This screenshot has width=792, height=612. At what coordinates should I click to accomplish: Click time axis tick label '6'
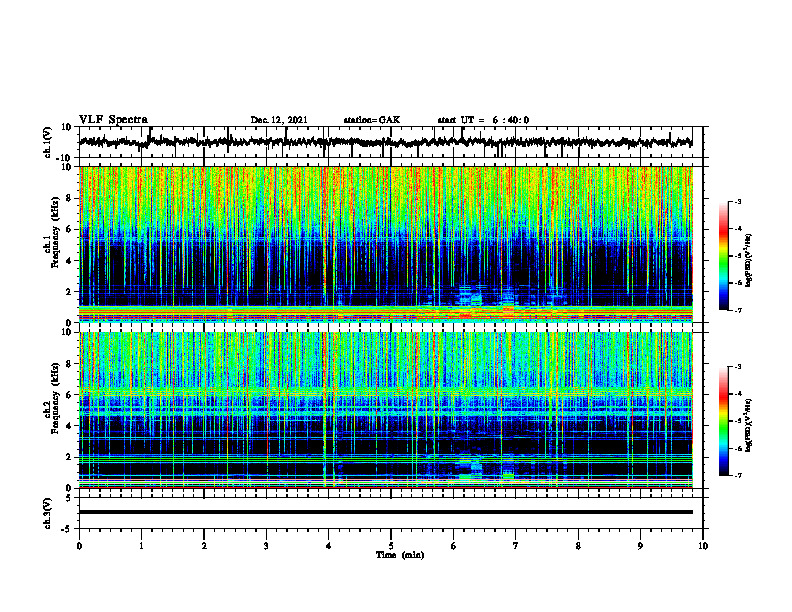[454, 546]
